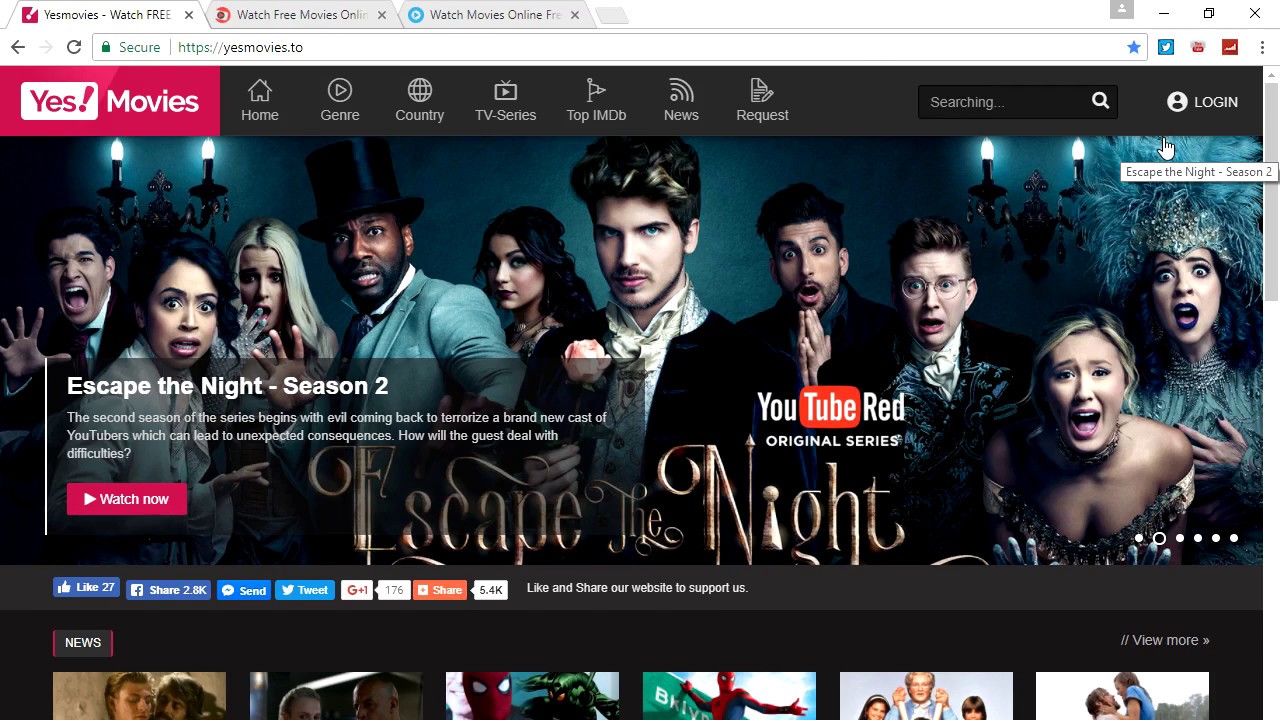Open the last news thumbnail on right
1280x720 pixels.
(1122, 696)
